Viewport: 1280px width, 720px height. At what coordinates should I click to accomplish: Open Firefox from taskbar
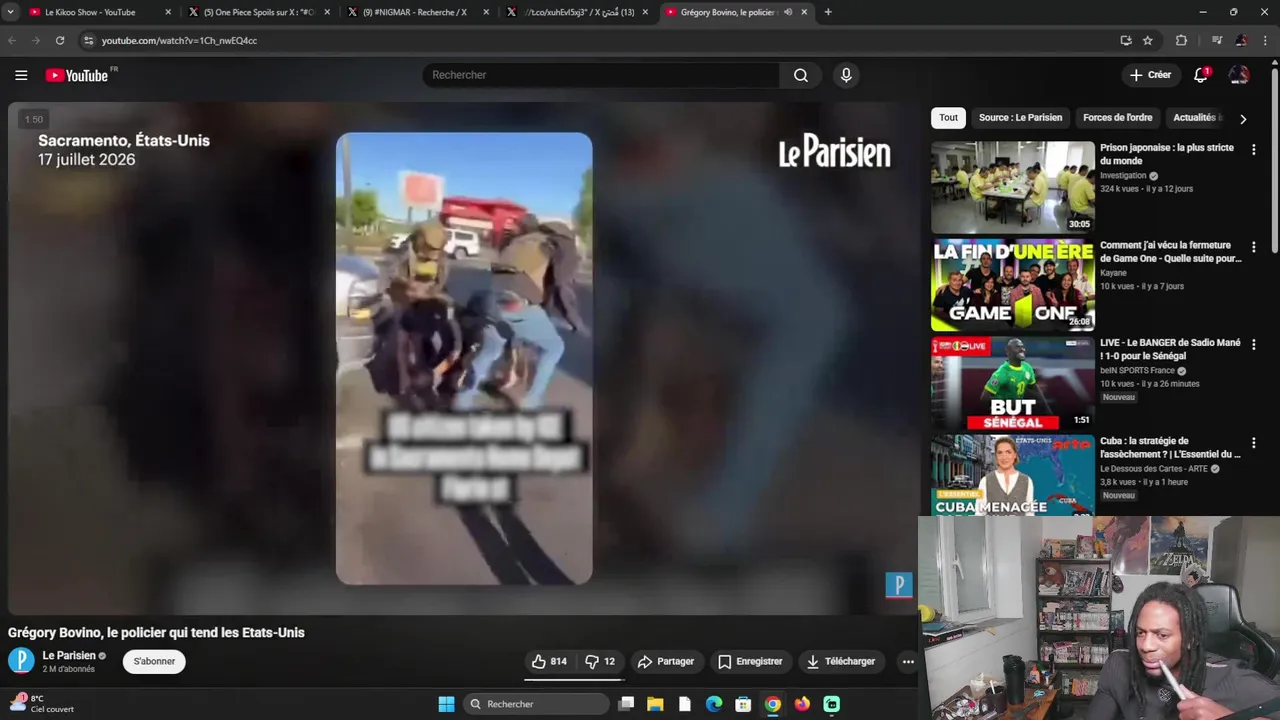(x=802, y=704)
